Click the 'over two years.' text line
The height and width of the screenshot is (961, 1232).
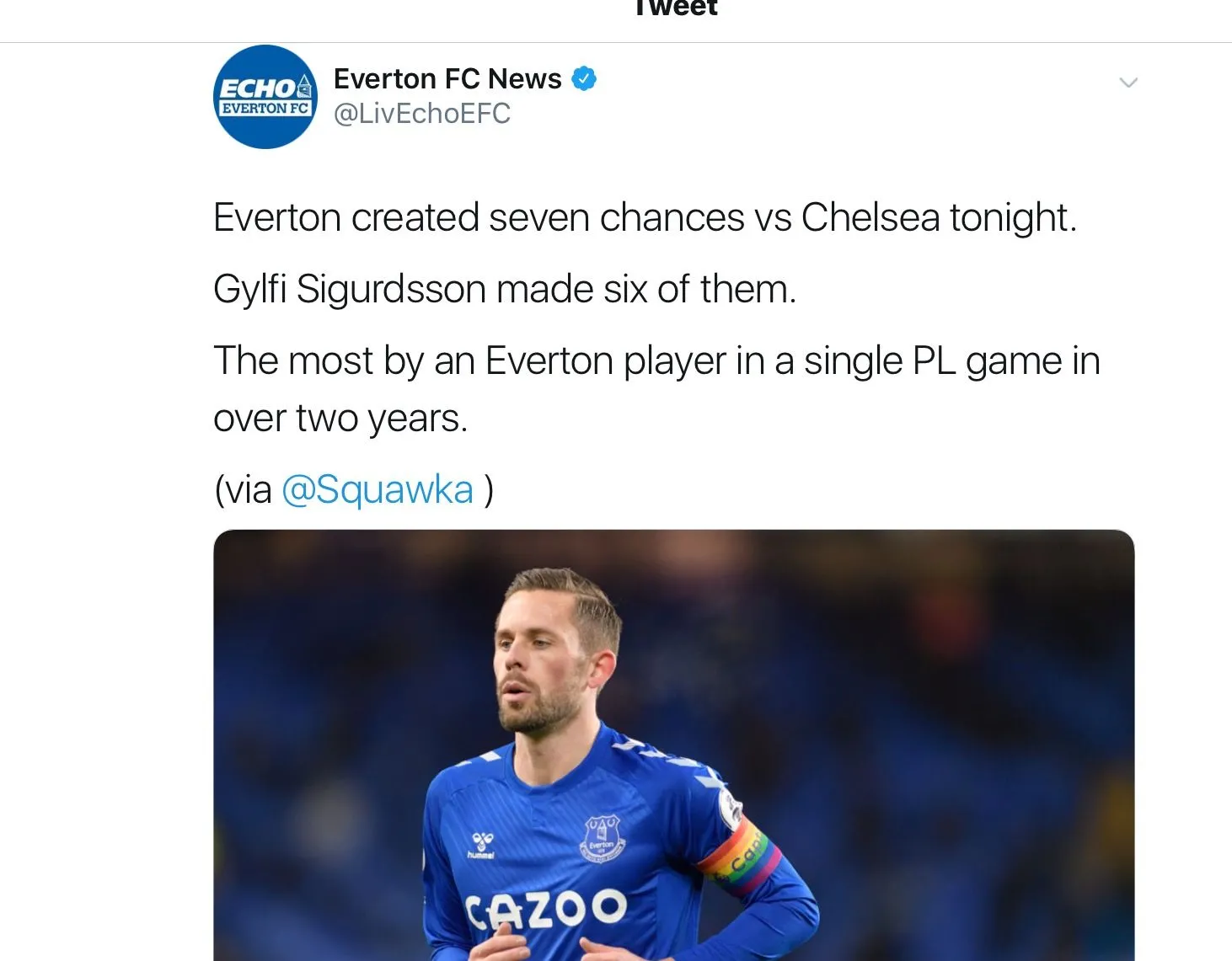pos(340,418)
